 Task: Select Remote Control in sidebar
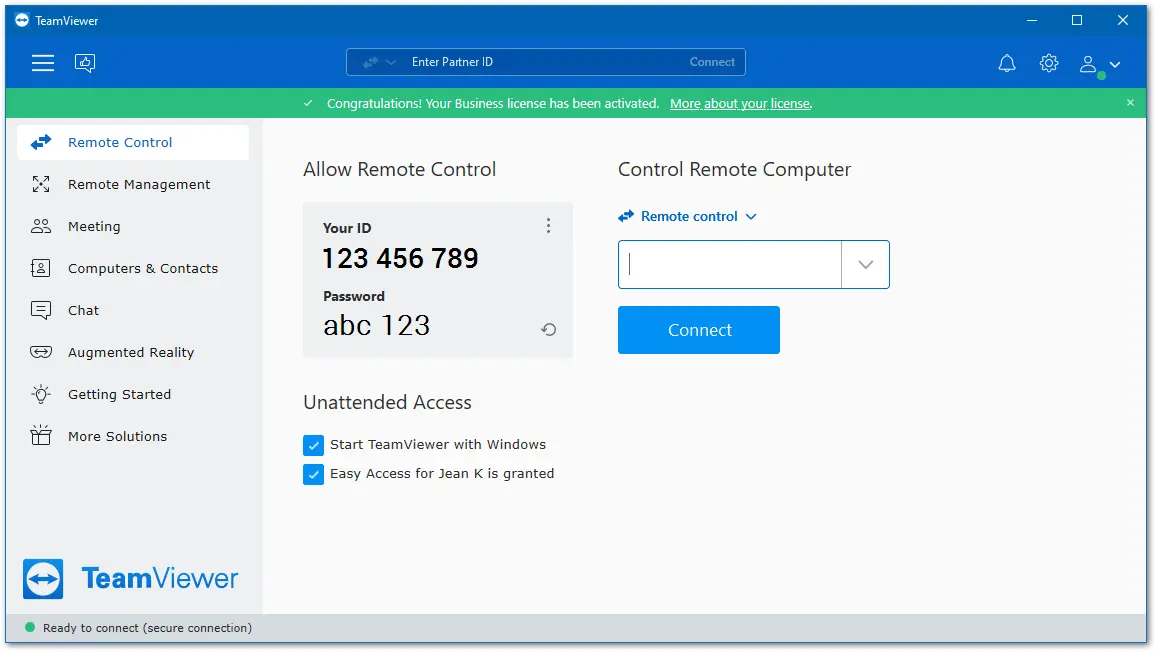133,142
